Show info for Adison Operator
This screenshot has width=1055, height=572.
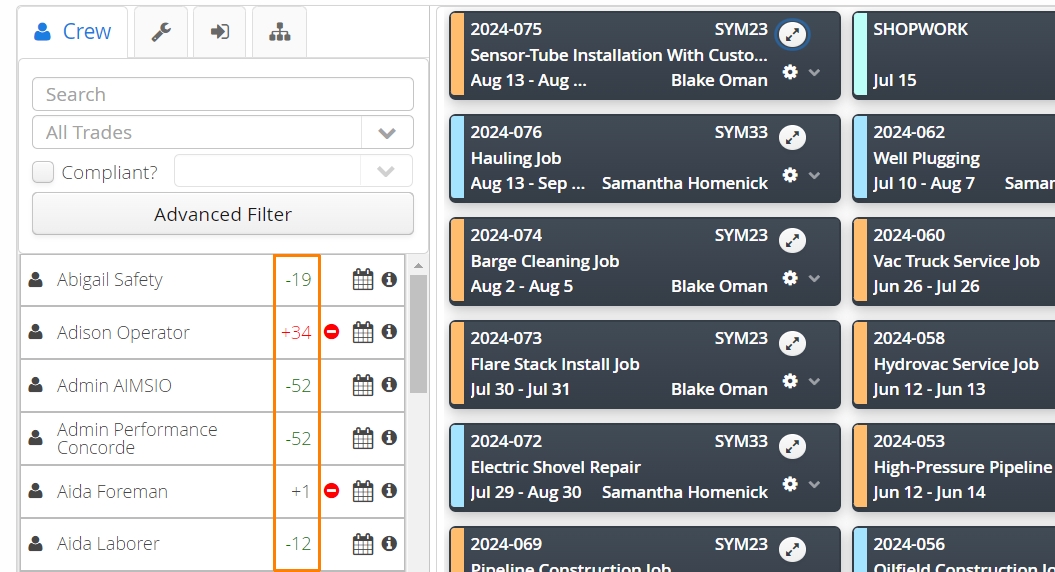coord(389,332)
